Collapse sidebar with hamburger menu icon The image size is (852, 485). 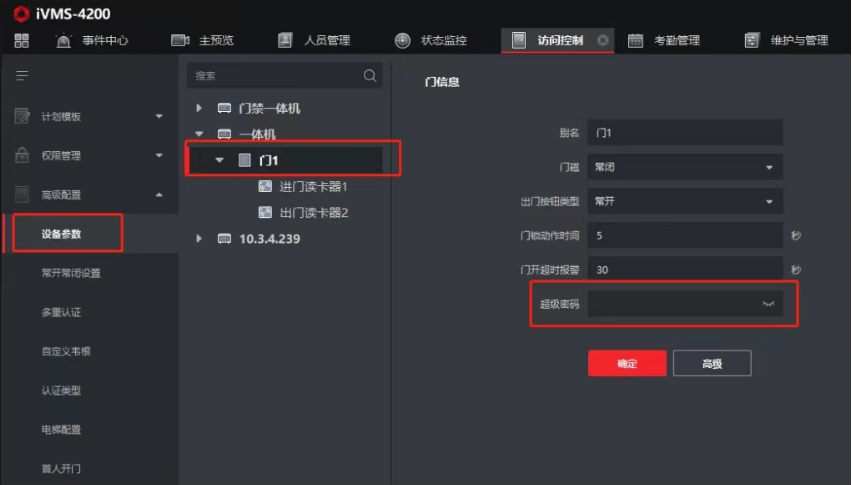[22, 75]
